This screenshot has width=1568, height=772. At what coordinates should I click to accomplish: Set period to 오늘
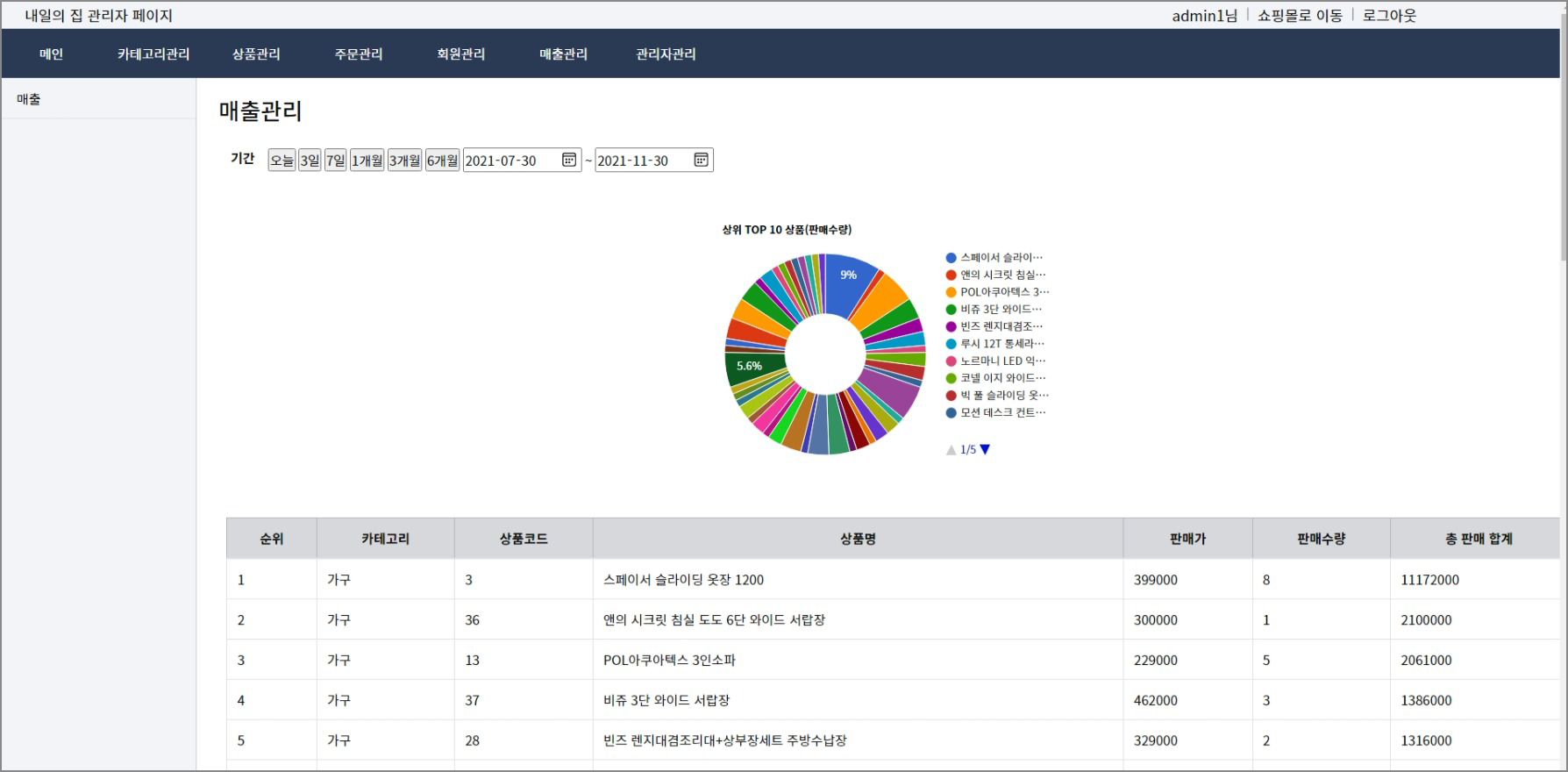pos(282,161)
